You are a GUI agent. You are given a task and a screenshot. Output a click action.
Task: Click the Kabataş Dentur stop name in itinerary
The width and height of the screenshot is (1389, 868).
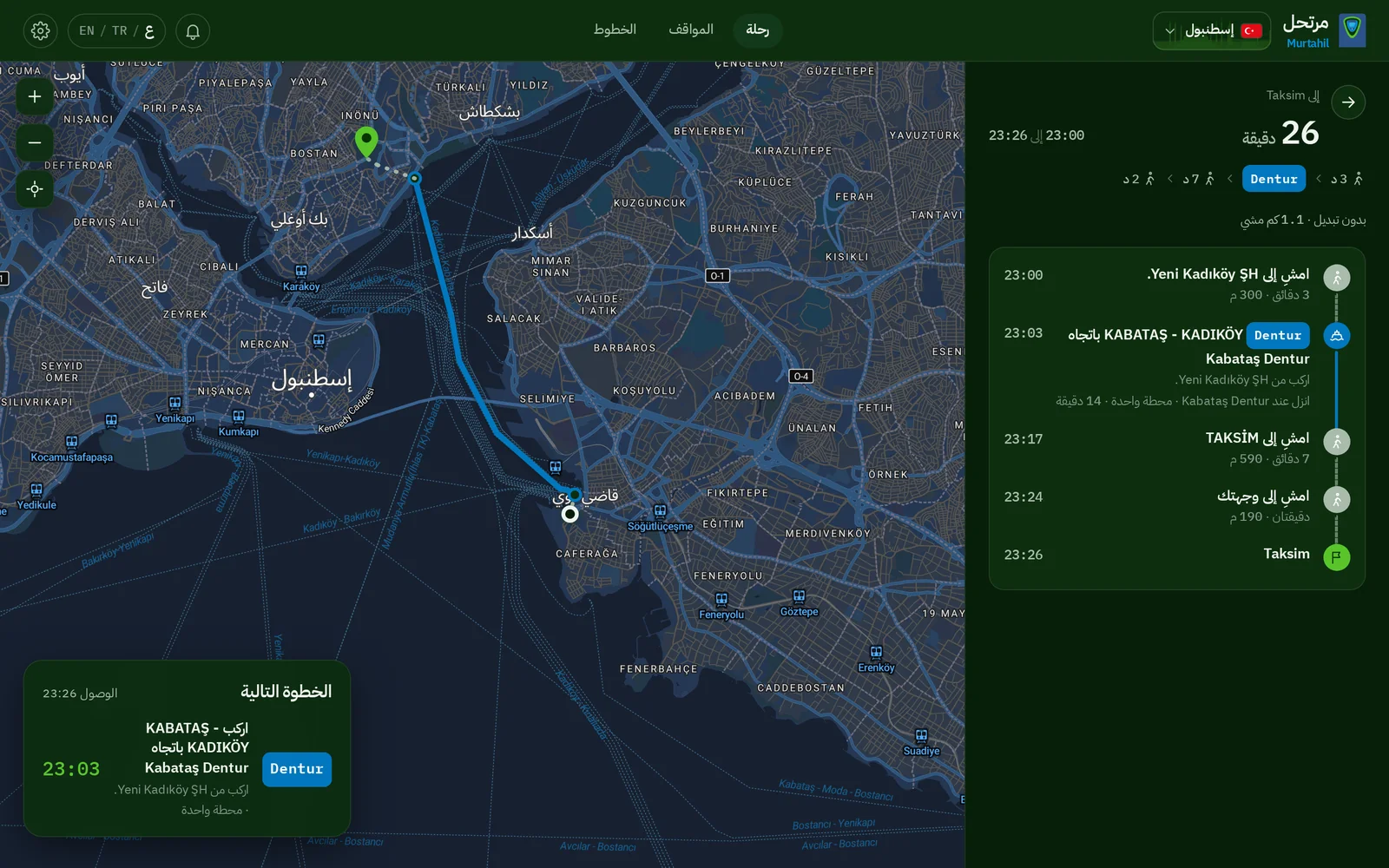click(1257, 358)
